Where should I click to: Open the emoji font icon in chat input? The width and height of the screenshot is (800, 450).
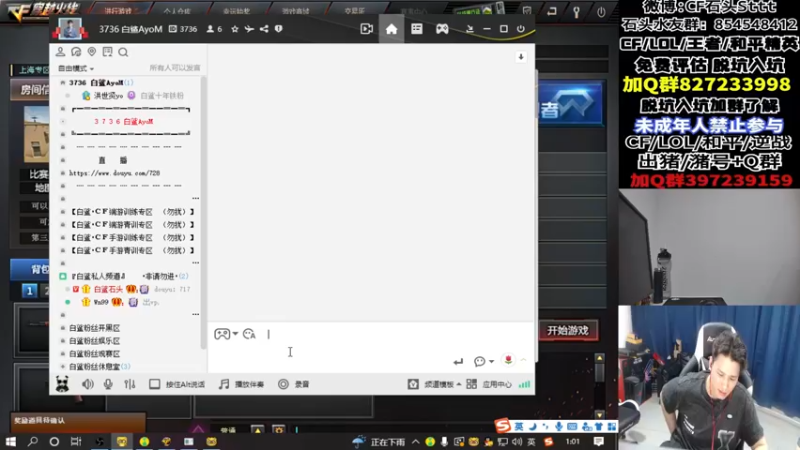pyautogui.click(x=249, y=334)
